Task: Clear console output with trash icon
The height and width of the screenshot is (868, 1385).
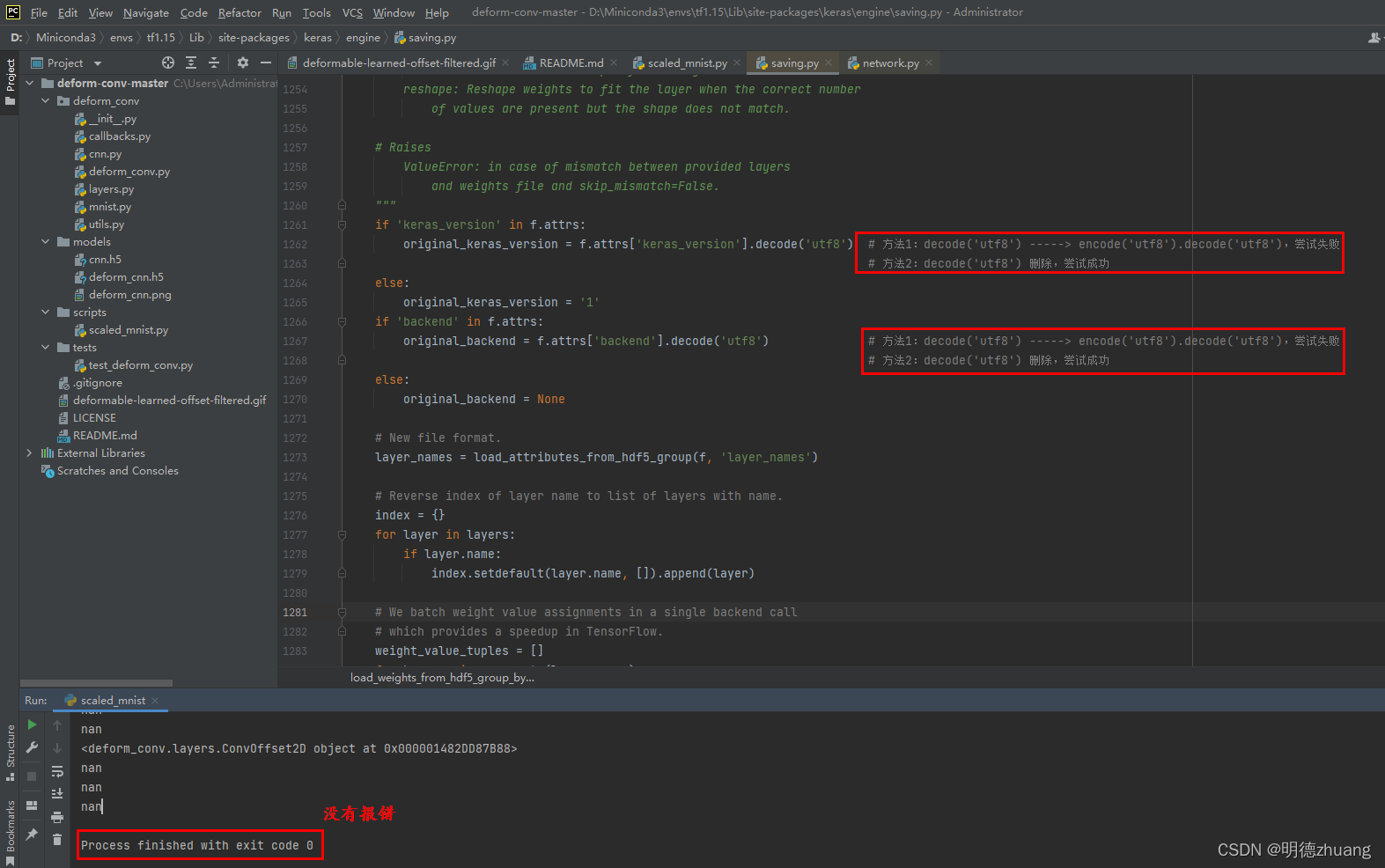Action: click(x=57, y=840)
